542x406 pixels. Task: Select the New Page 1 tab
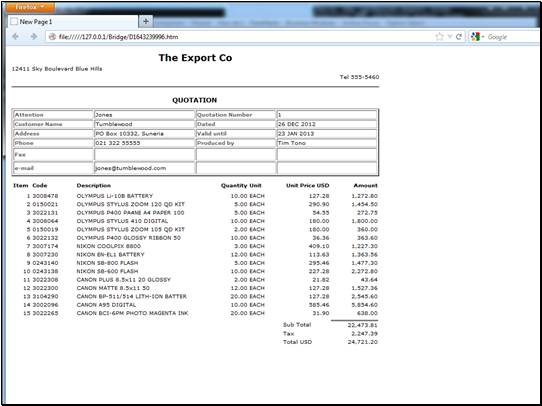click(73, 21)
